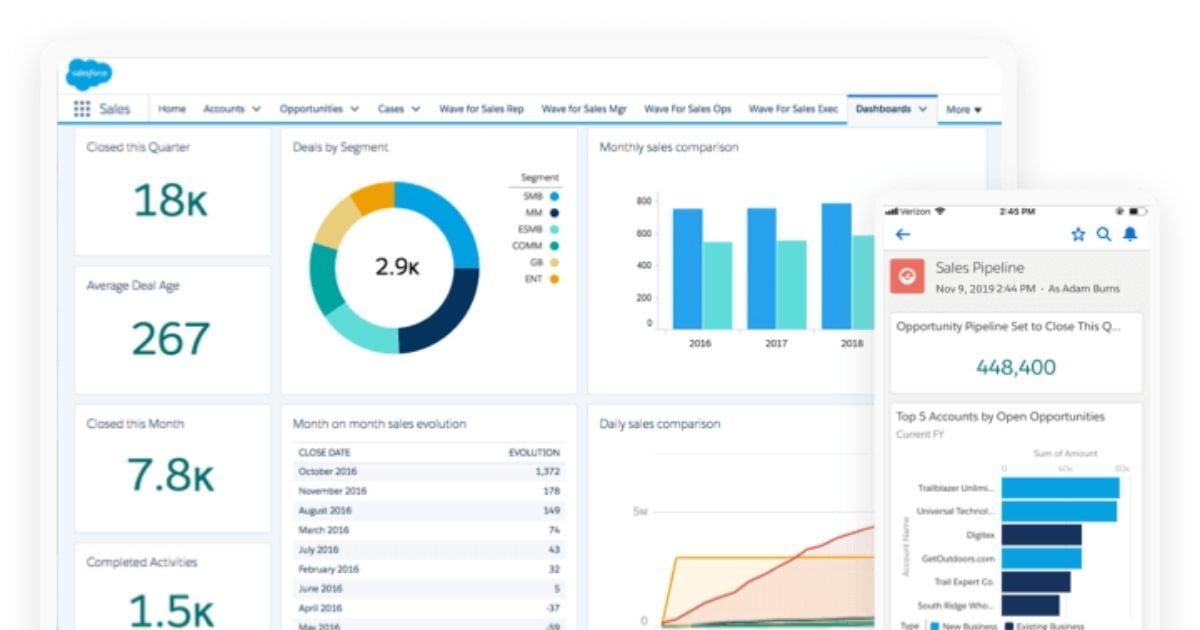Open notifications bell on the phone

point(1130,234)
